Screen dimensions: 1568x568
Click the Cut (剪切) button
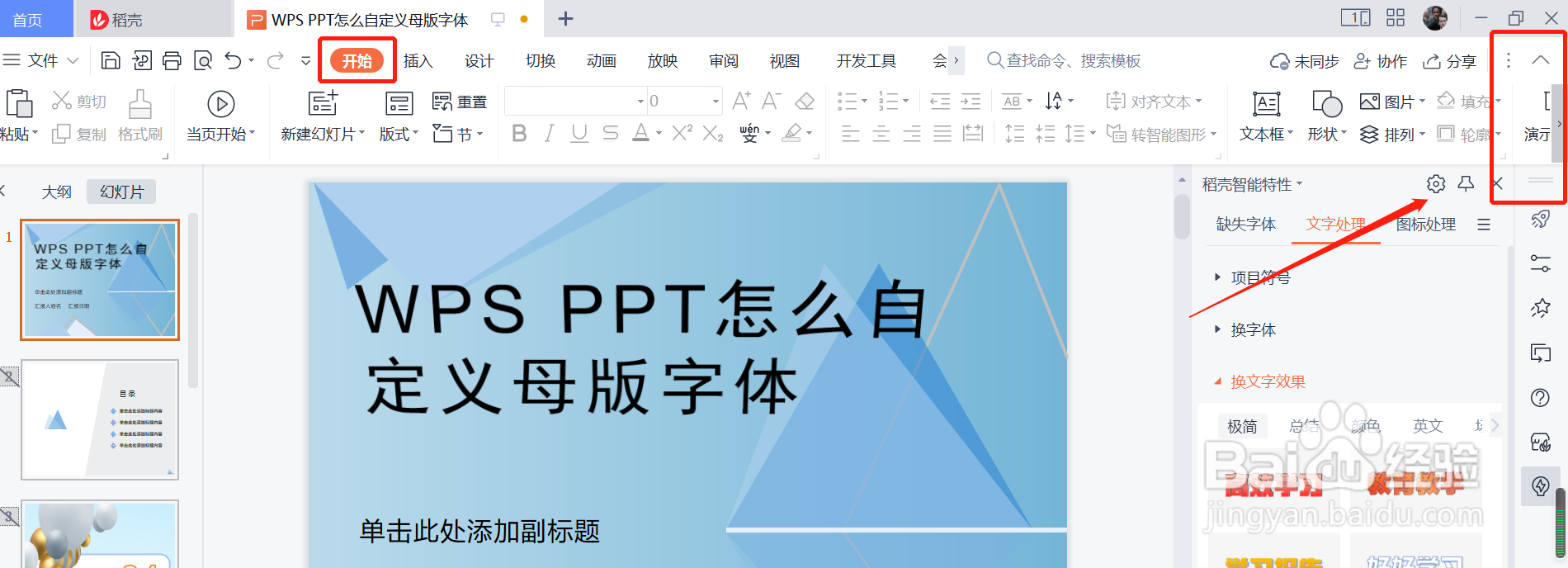[x=79, y=102]
